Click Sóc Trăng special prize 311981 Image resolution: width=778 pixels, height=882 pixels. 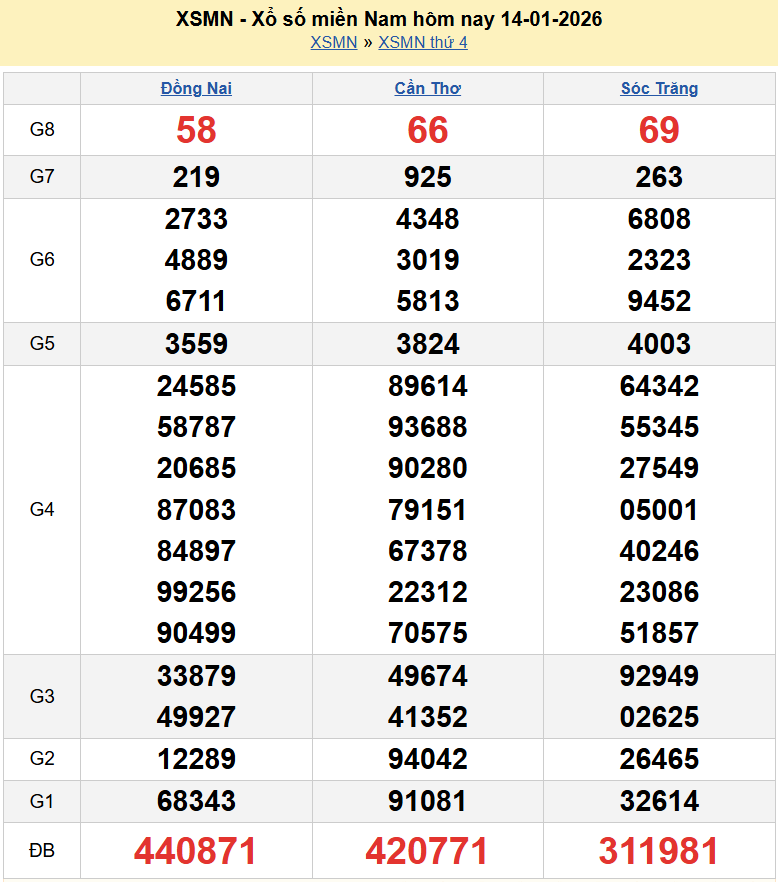point(659,851)
